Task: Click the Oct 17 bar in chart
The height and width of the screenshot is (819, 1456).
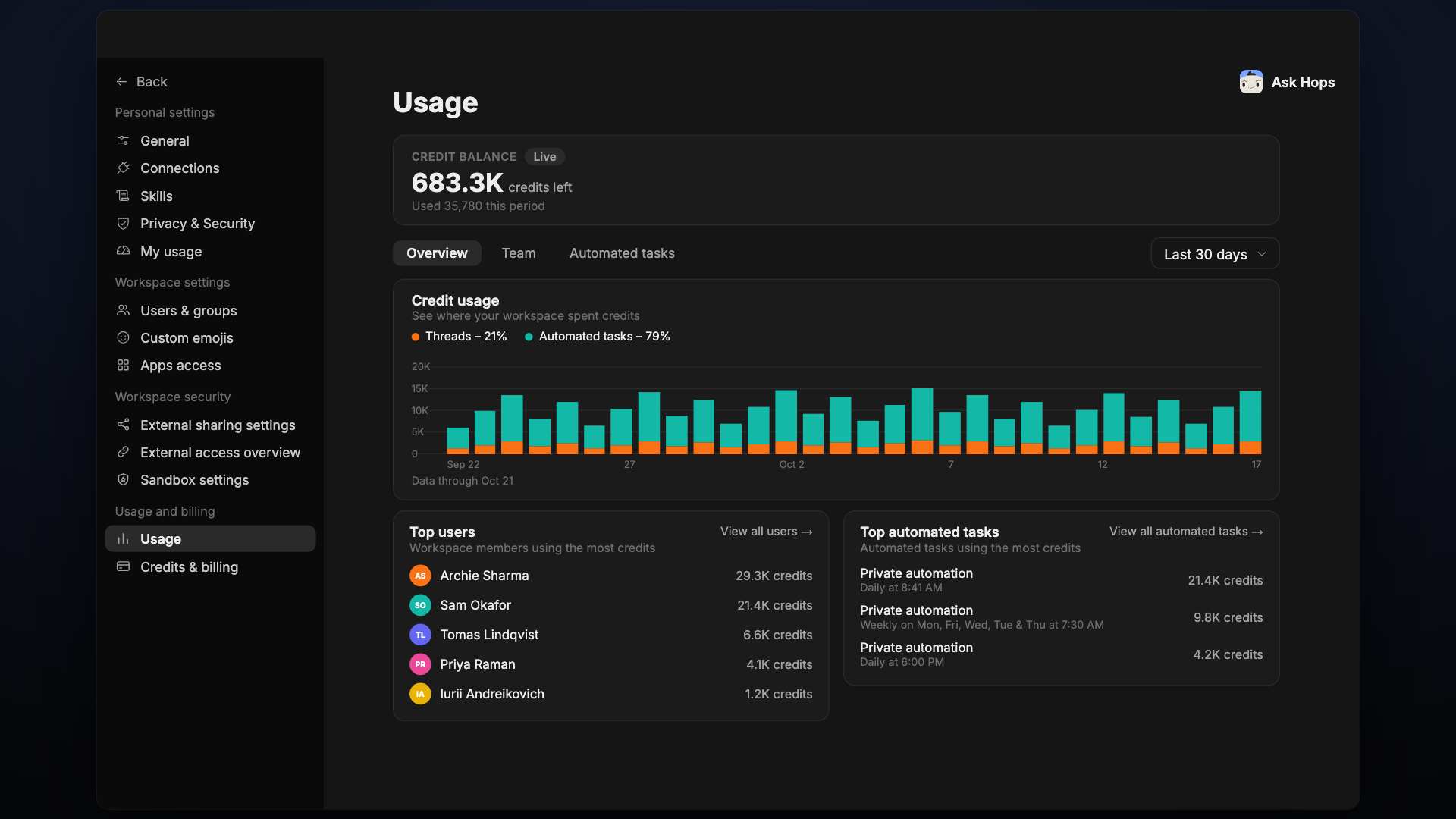Action: click(x=1250, y=422)
